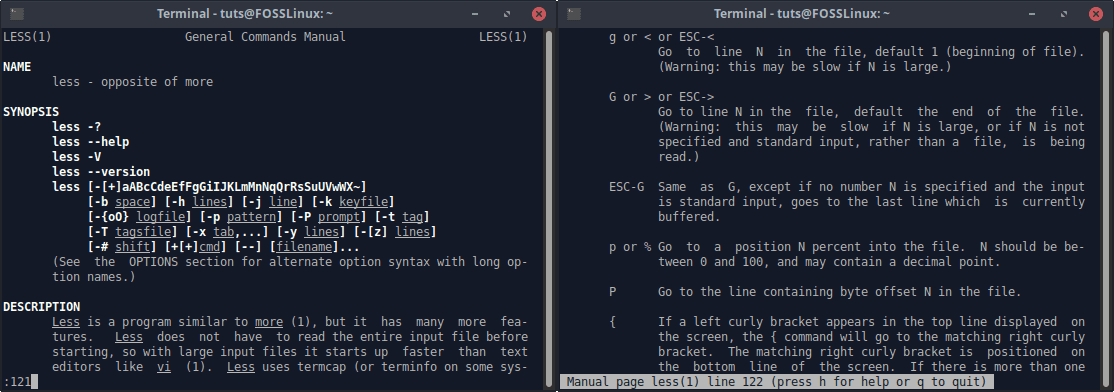Click 'Go to the line containing byte offset' line

click(x=840, y=292)
